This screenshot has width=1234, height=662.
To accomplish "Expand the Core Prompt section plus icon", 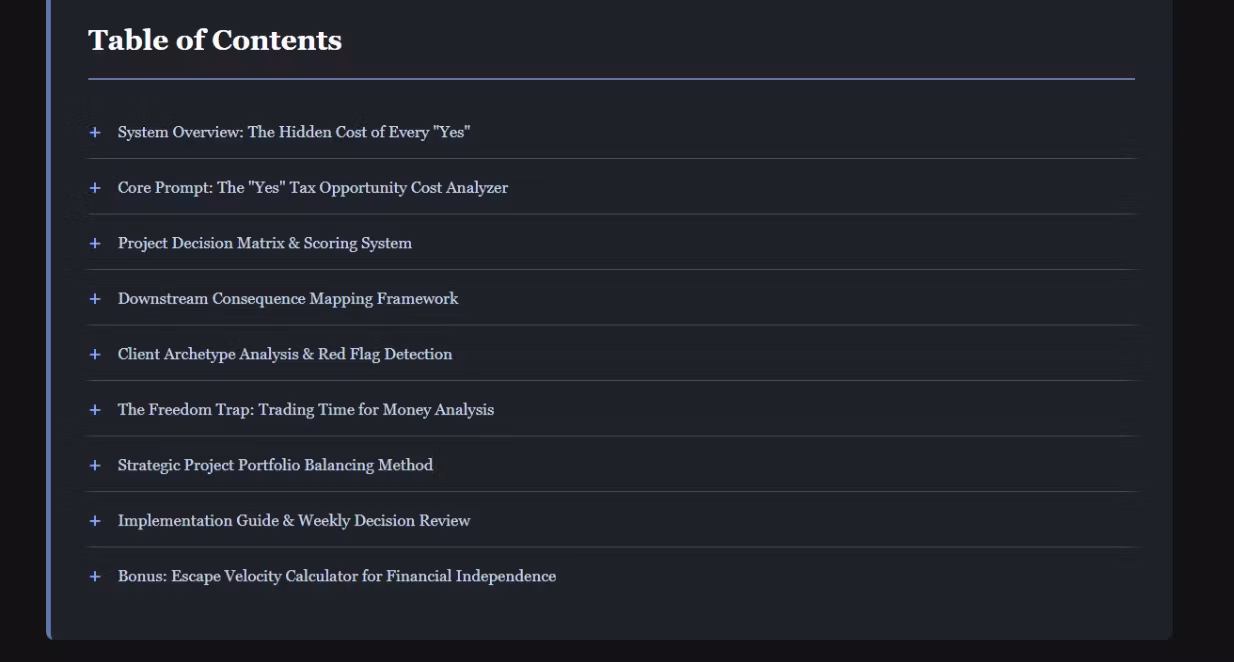I will [95, 188].
